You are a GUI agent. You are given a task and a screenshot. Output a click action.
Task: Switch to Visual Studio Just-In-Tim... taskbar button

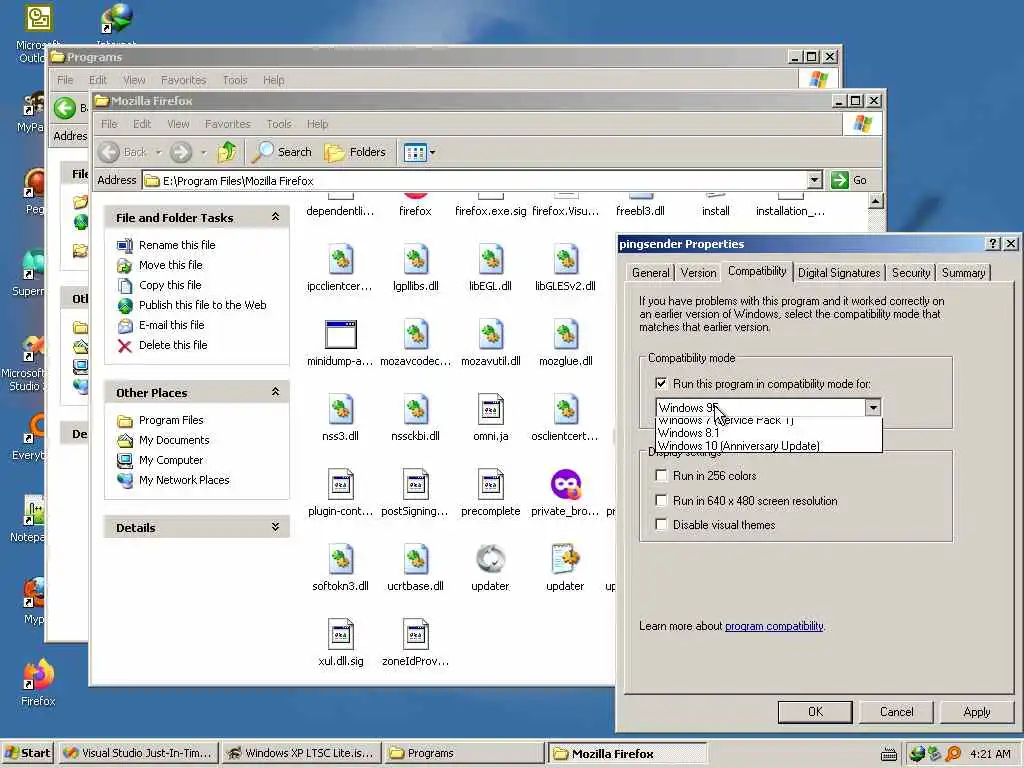(138, 753)
